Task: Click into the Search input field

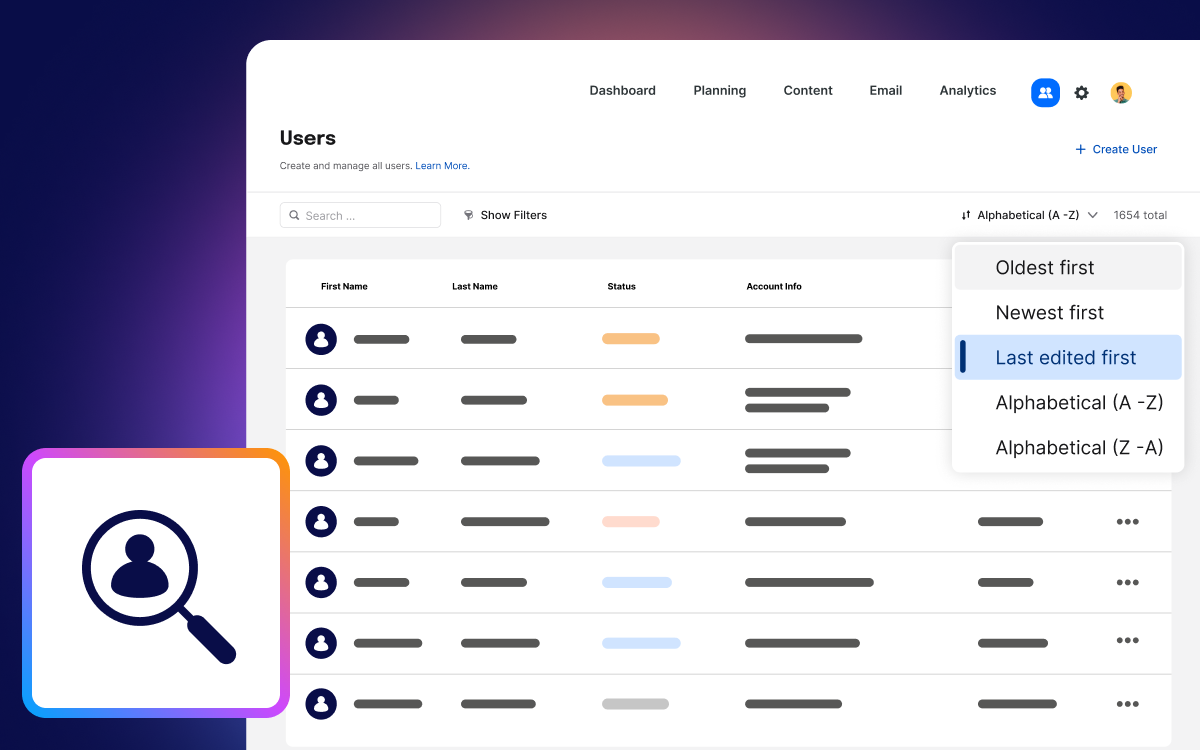Action: [x=360, y=215]
